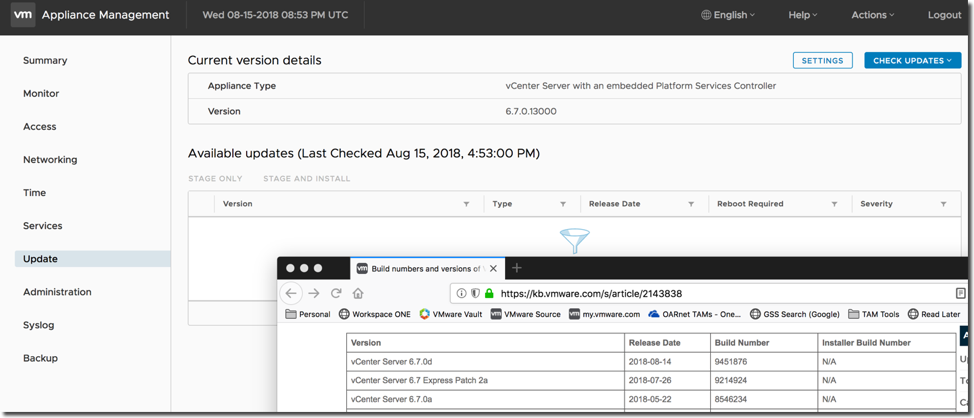Go to the Networking page

(50, 160)
